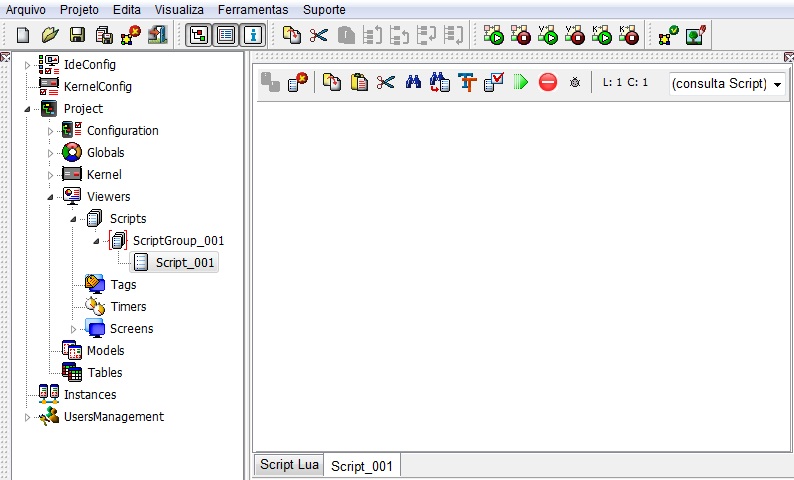
Task: Select Script_001 in the project tree
Action: pyautogui.click(x=175, y=262)
